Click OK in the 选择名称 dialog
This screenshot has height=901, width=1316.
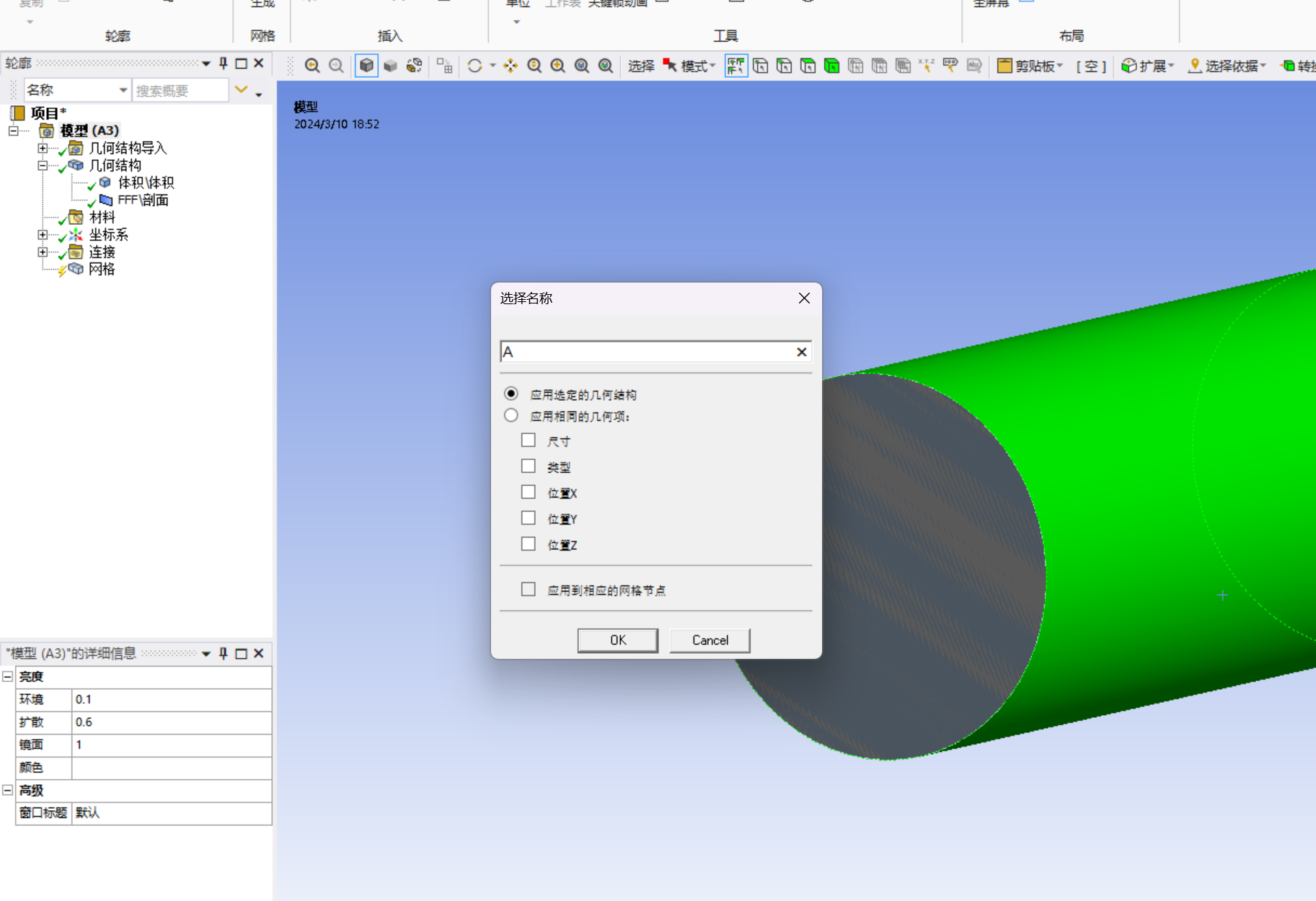point(618,640)
